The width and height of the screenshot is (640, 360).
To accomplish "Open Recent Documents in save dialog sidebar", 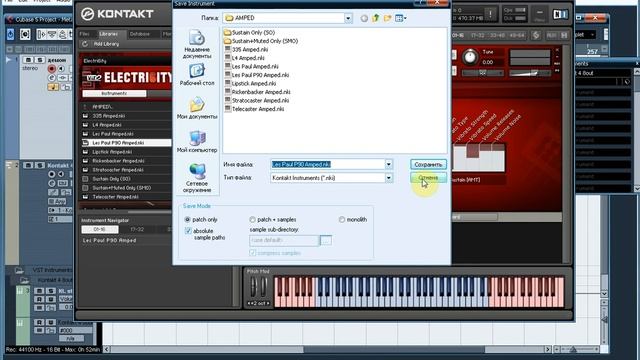I will coord(197,44).
